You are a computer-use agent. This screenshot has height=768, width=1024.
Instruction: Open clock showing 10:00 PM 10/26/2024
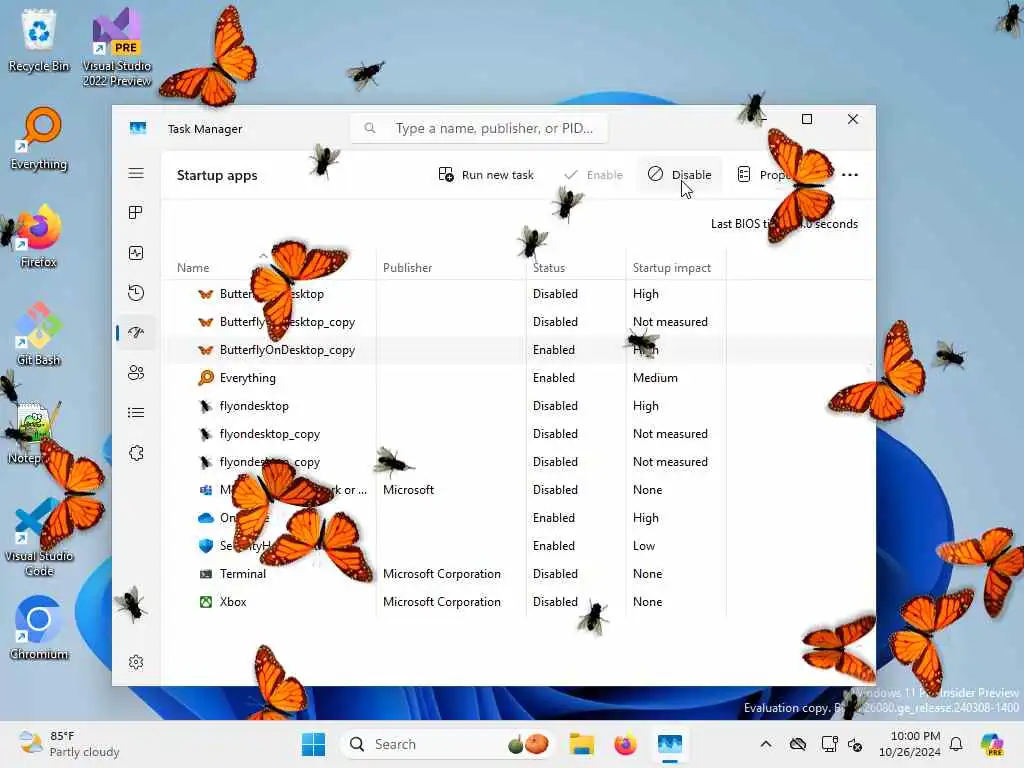[x=910, y=744]
